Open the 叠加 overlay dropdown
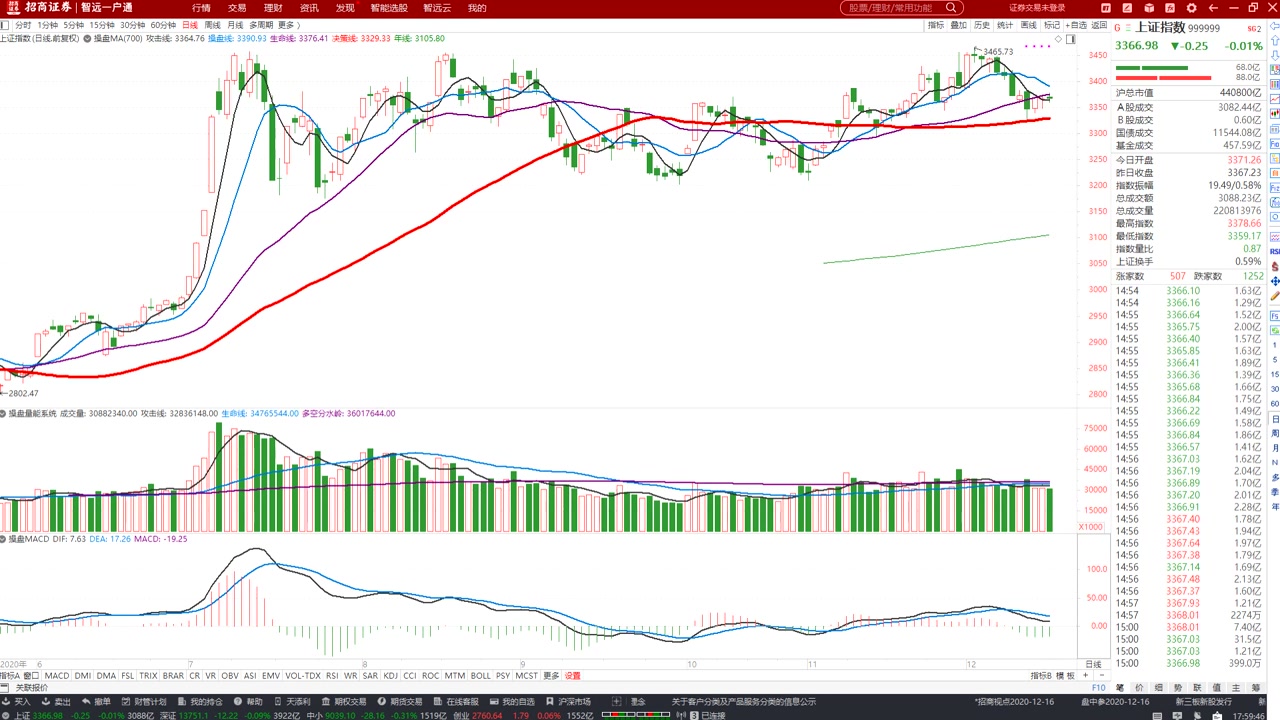The image size is (1280, 720). pos(959,25)
